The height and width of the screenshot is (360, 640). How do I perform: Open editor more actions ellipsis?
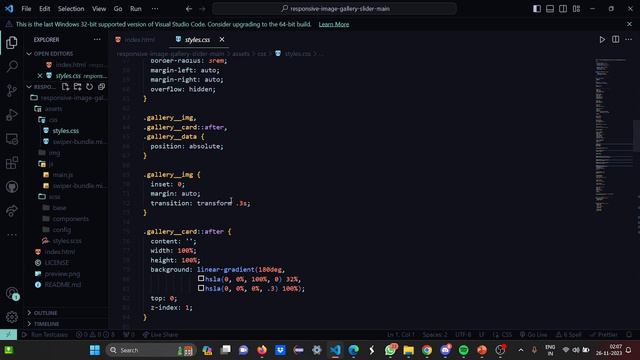tap(629, 40)
